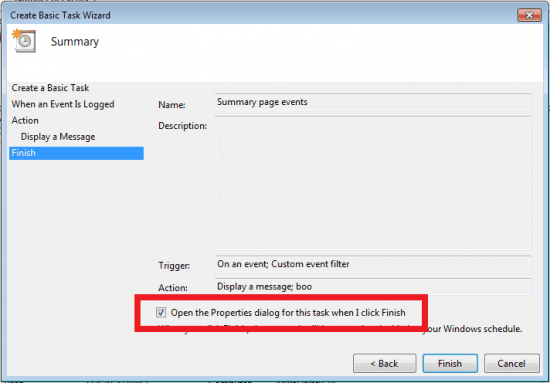550x383 pixels.
Task: Go to the Create a Basic Task step
Action: tap(50, 88)
